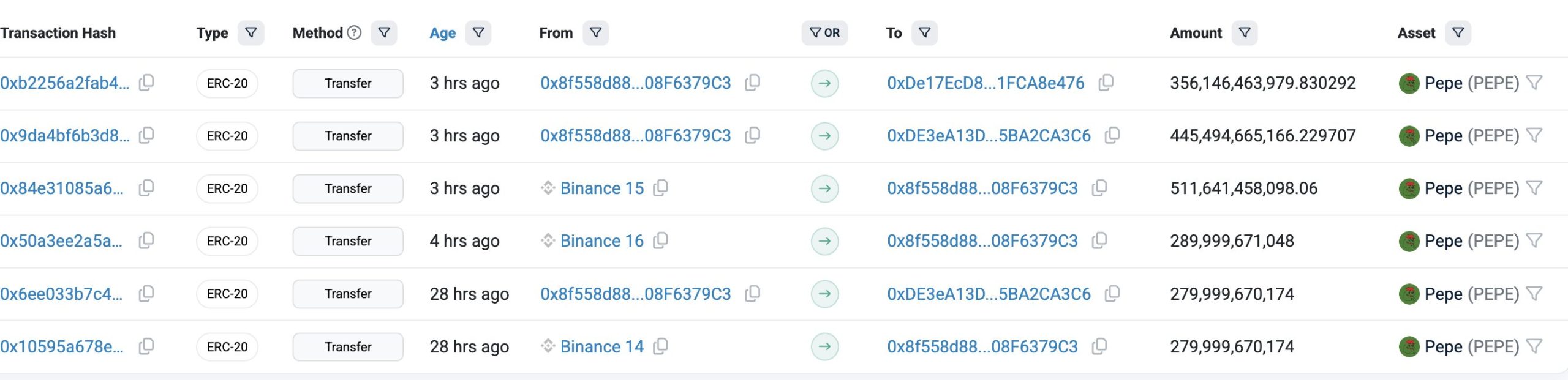This screenshot has height=380, width=1568.
Task: Copy transaction hash 0x9da4bf6b3d8
Action: (x=146, y=135)
